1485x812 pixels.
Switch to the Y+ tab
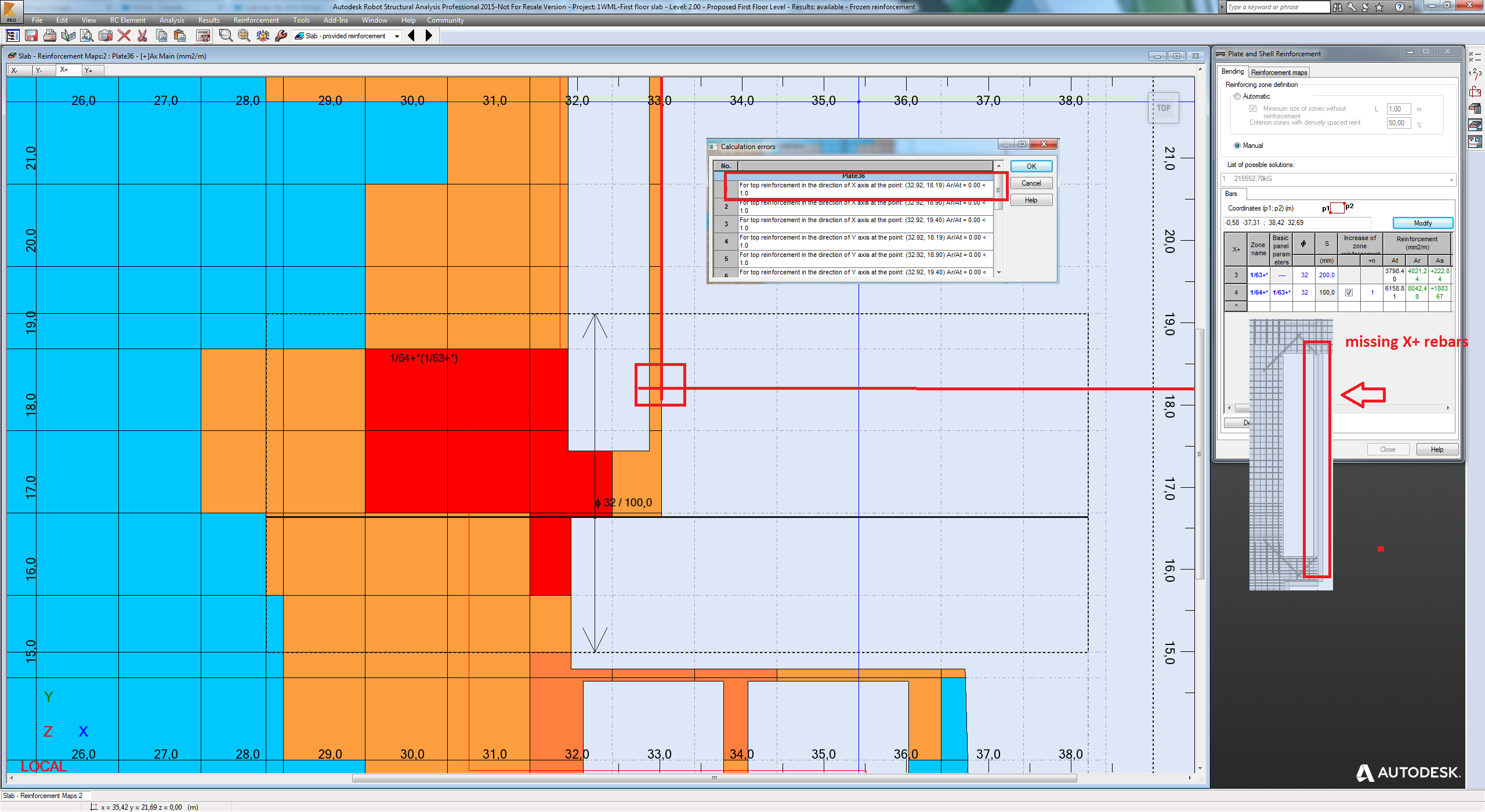[x=90, y=70]
